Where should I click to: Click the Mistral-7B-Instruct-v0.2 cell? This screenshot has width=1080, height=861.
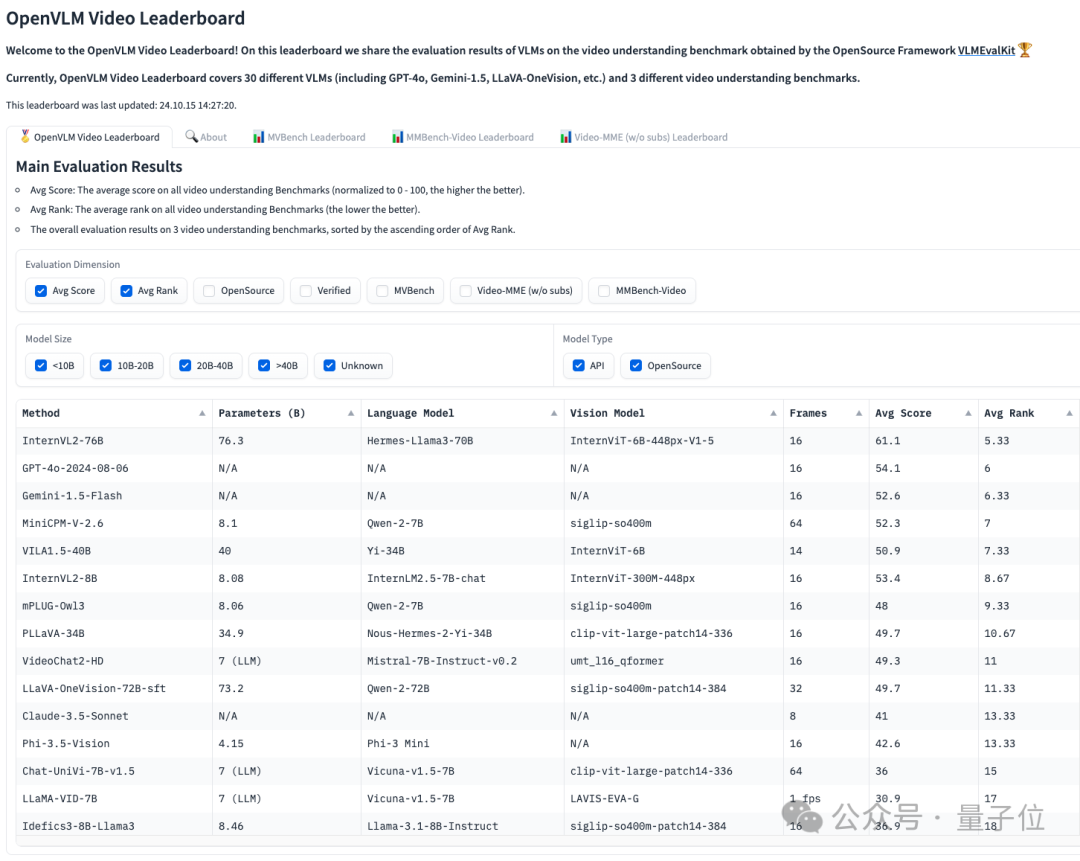[462, 661]
